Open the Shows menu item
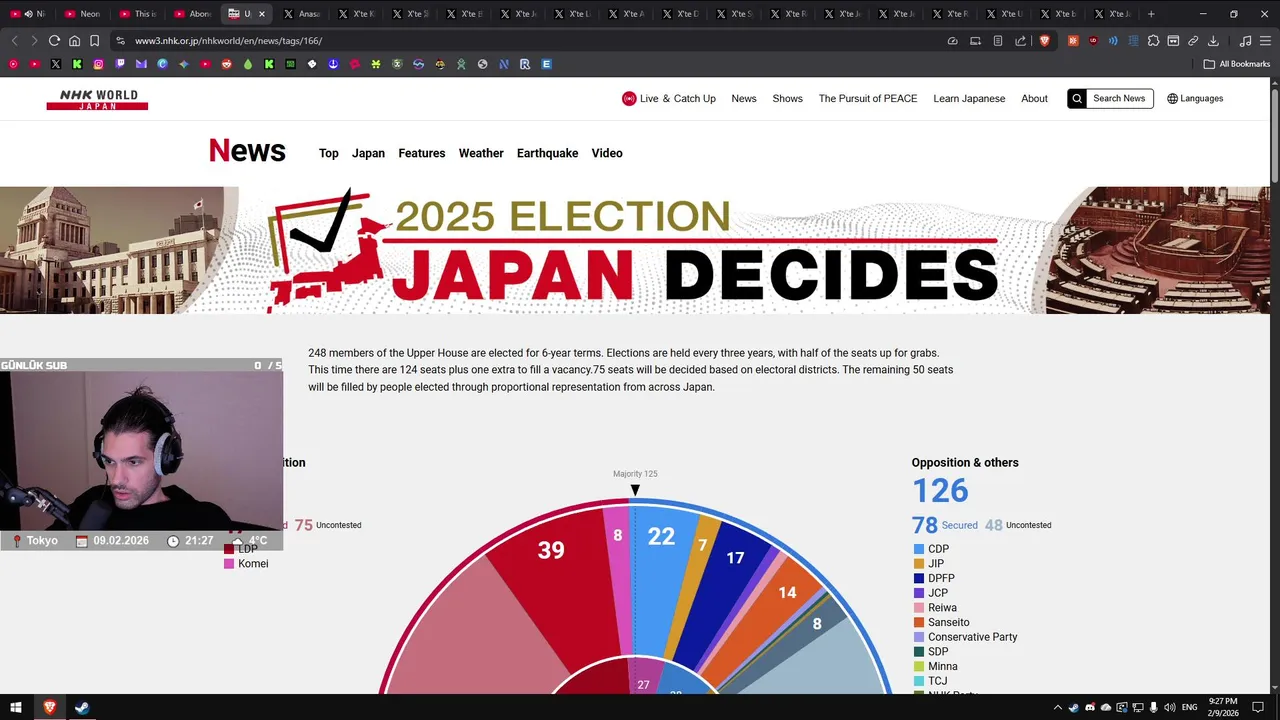1280x720 pixels. (787, 98)
